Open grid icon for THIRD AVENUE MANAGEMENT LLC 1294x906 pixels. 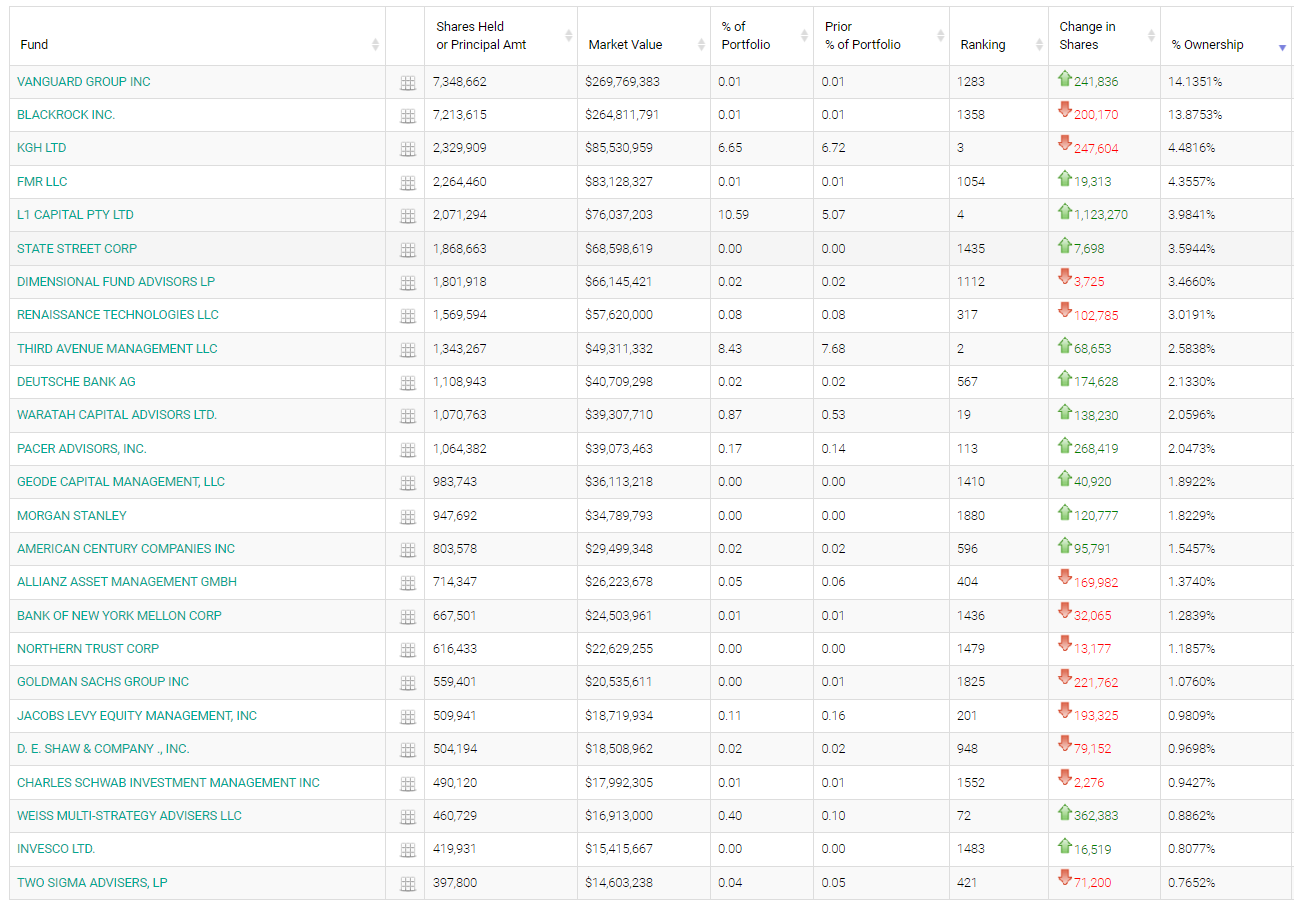pyautogui.click(x=408, y=351)
